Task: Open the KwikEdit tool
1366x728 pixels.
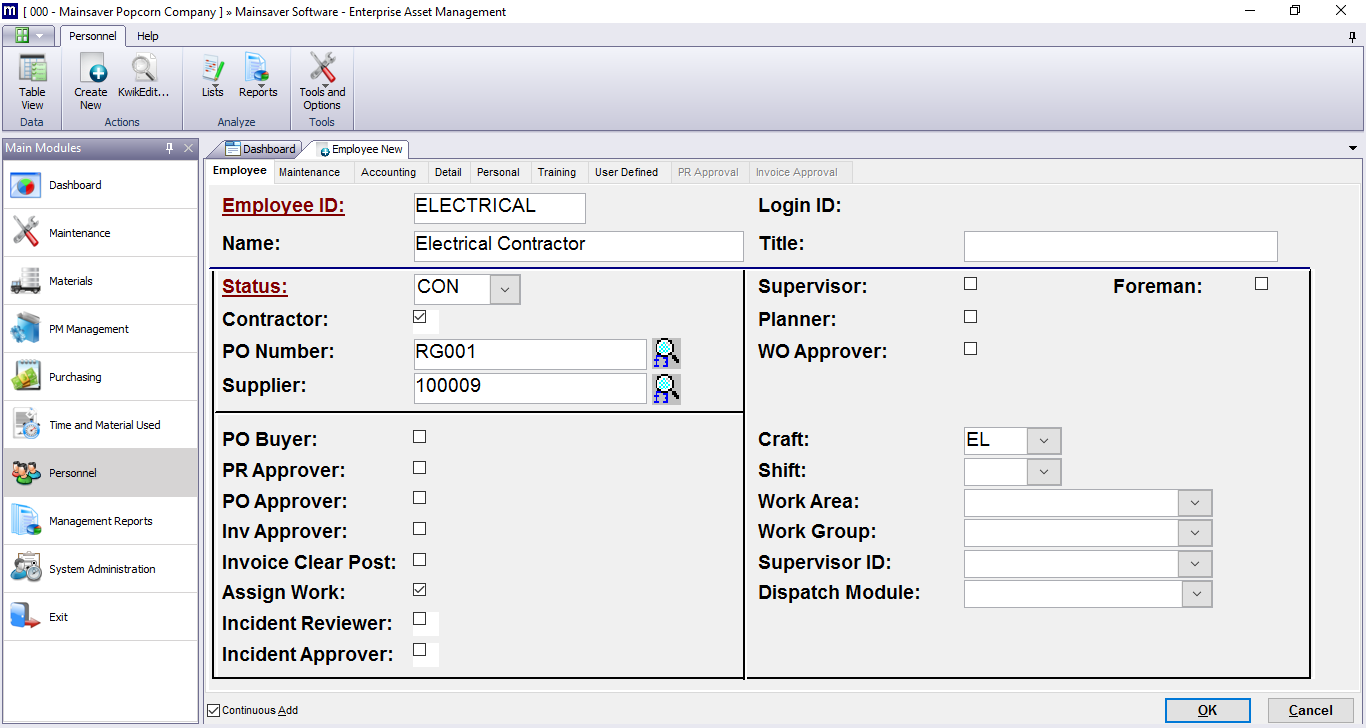Action: [144, 80]
